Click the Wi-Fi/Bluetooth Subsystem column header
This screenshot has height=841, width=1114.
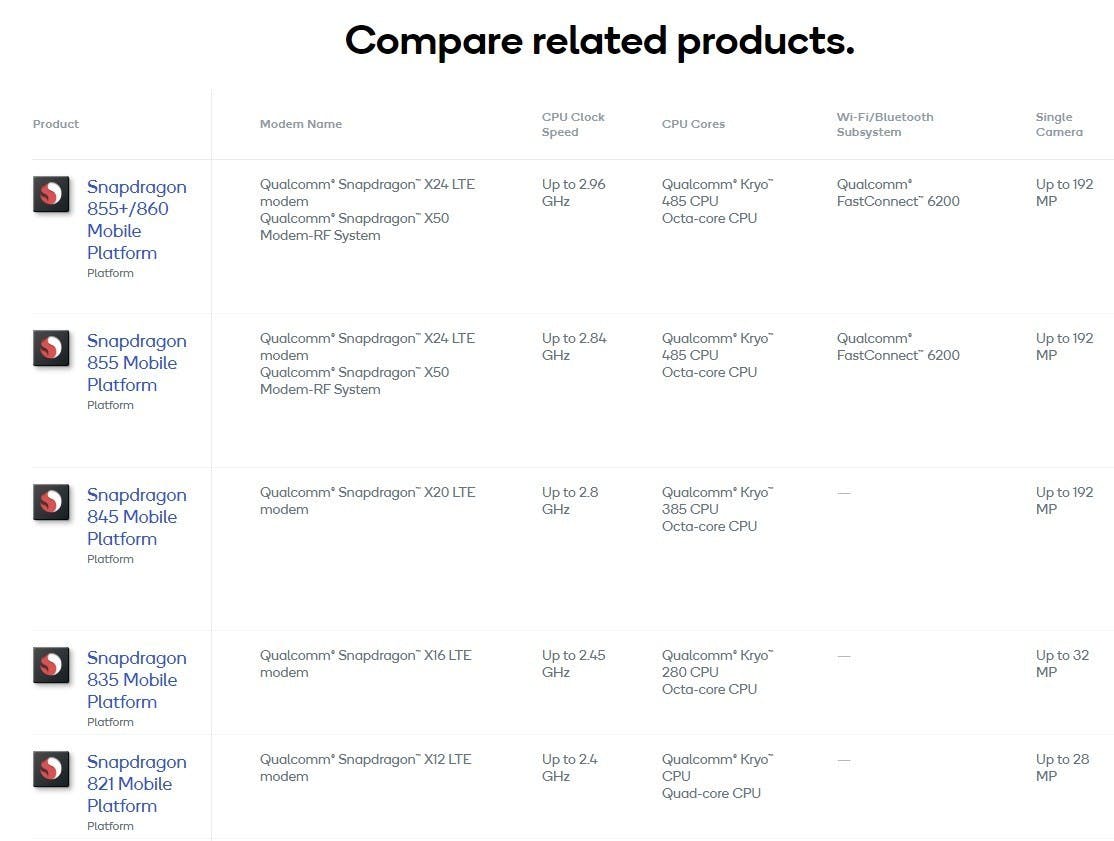[x=884, y=124]
